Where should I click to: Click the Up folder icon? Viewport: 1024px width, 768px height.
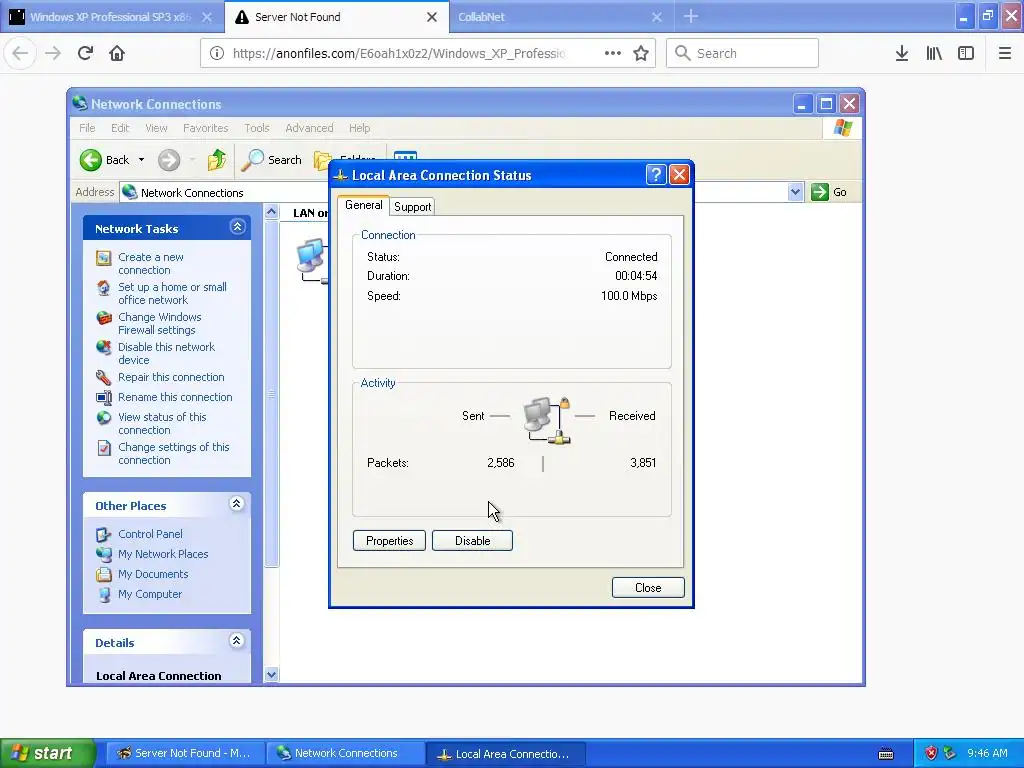216,160
